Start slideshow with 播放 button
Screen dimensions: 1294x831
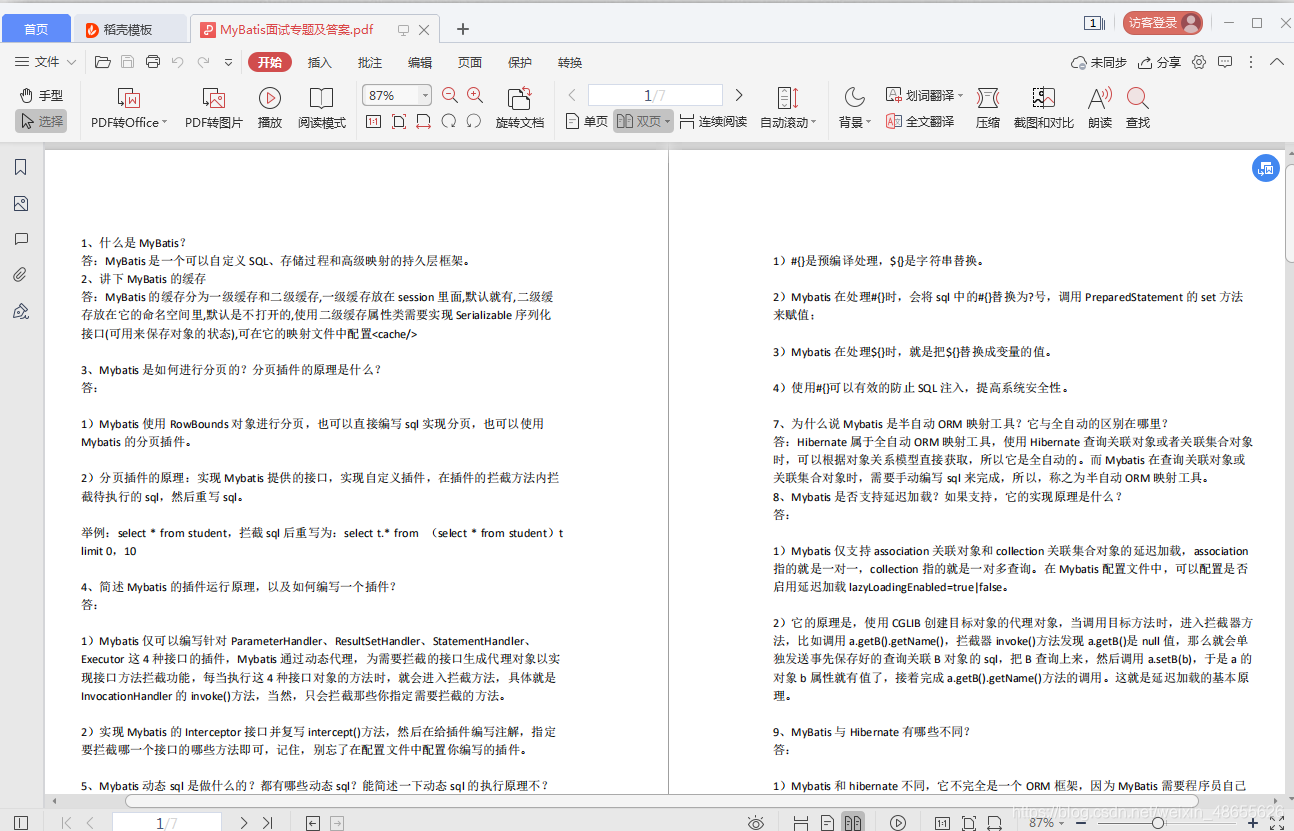(x=269, y=109)
